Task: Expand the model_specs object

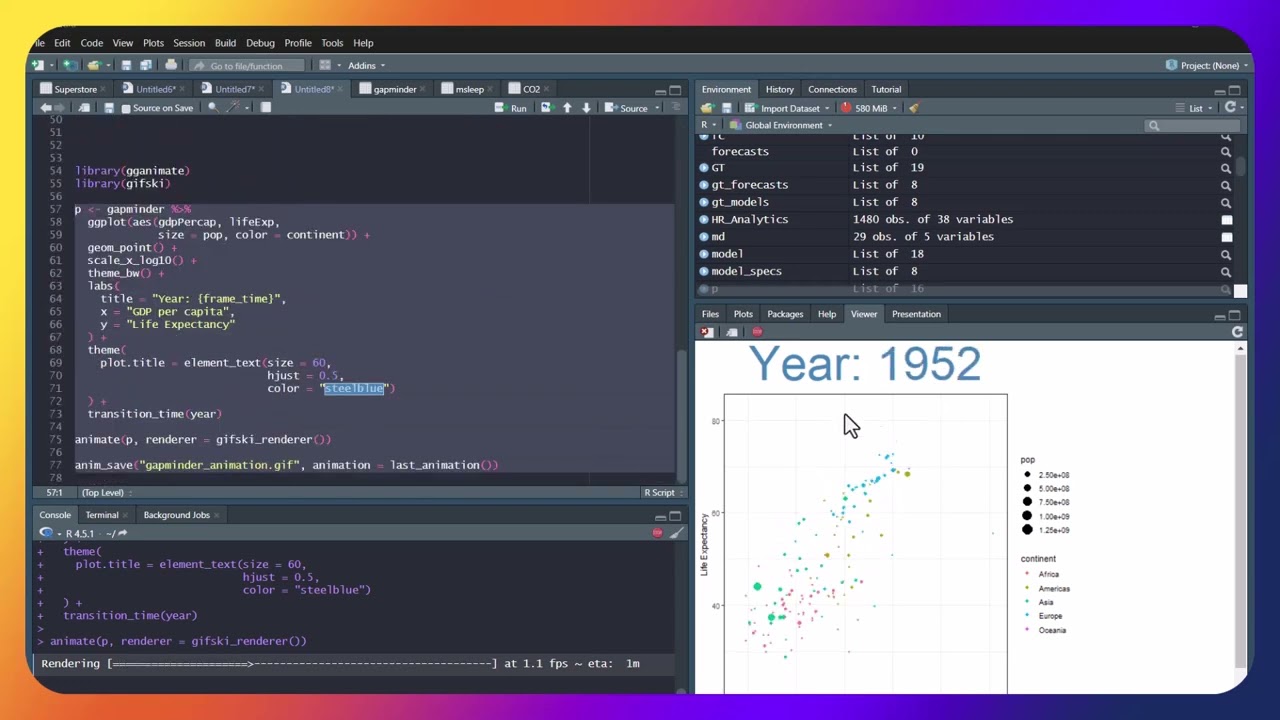Action: (x=704, y=271)
